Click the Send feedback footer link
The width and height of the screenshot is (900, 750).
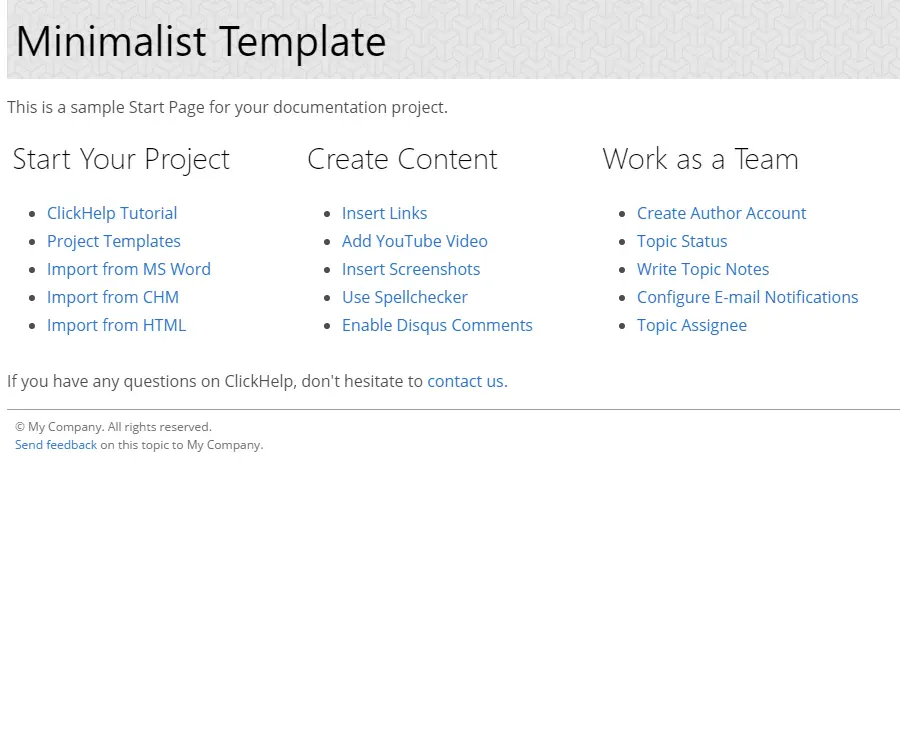[x=56, y=445]
